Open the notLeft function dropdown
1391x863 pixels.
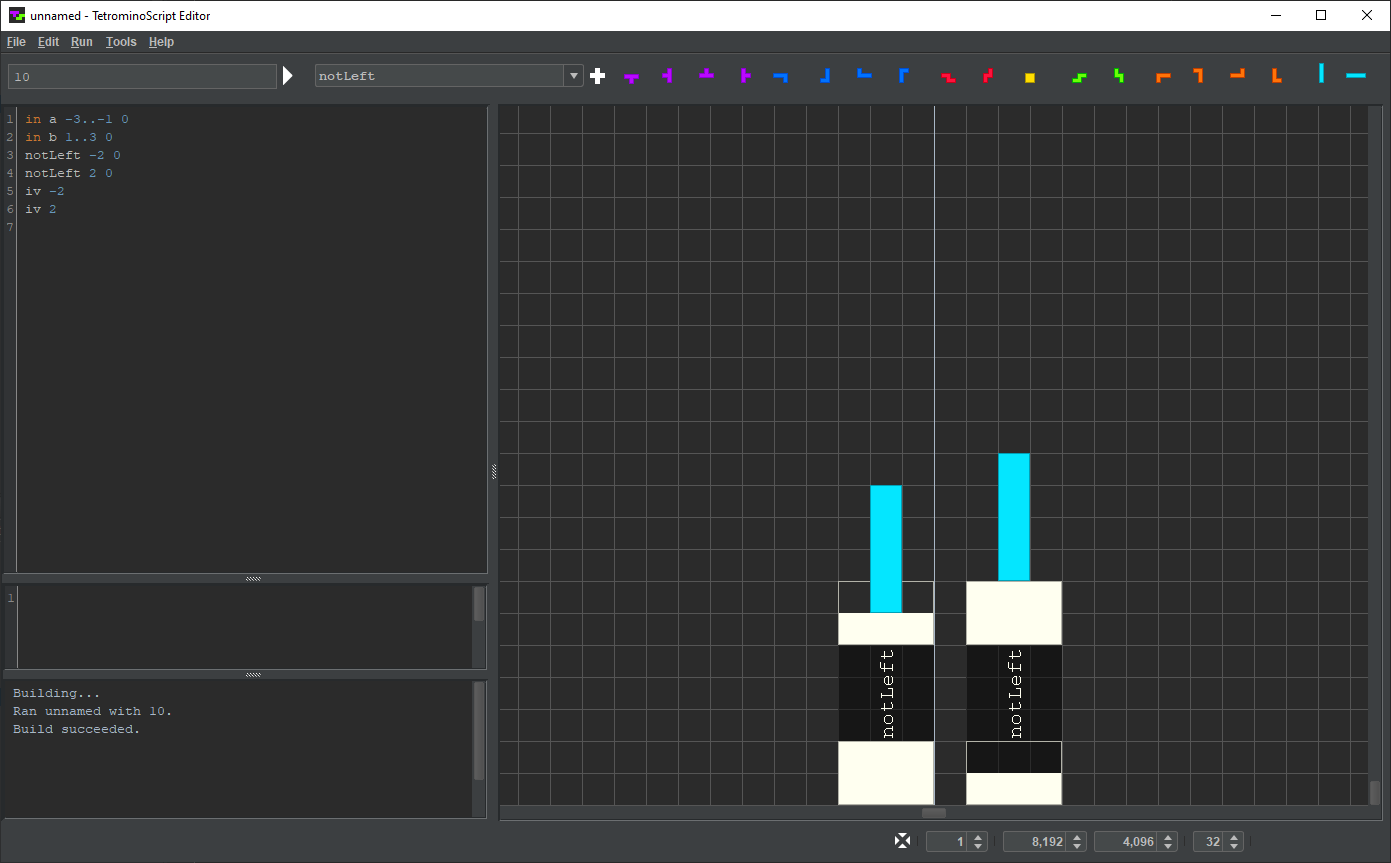(573, 76)
